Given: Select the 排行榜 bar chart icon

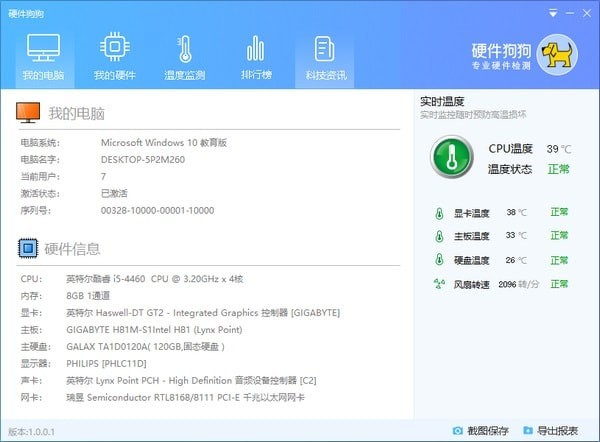Looking at the screenshot, I should 254,48.
